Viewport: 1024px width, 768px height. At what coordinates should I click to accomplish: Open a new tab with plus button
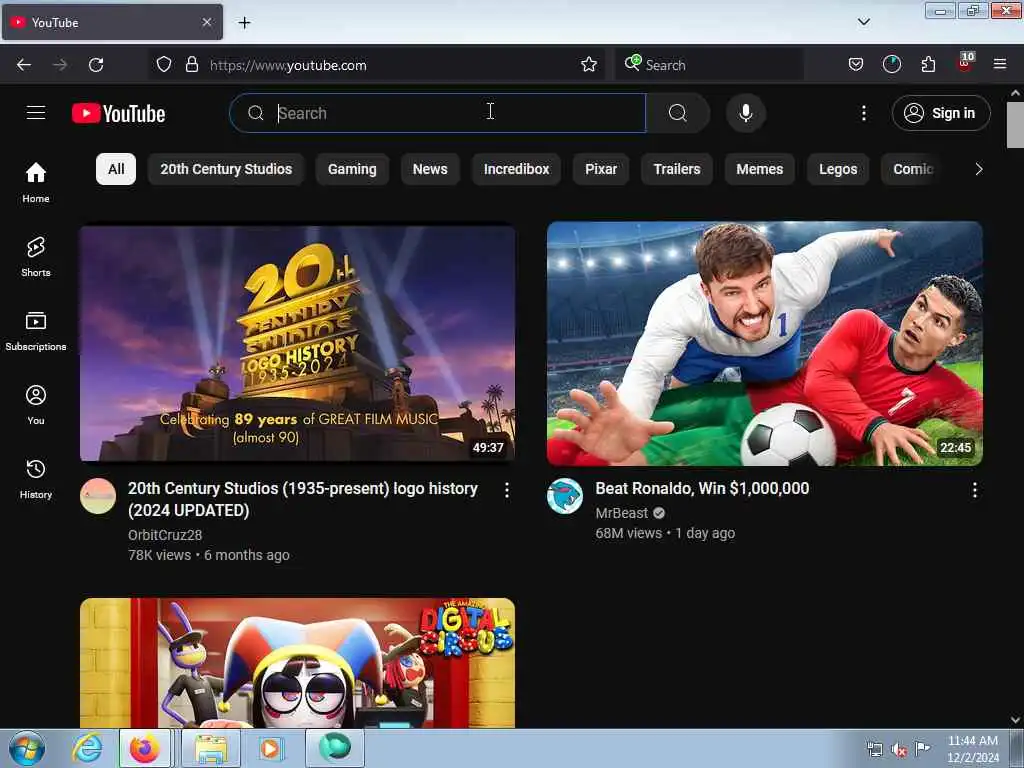244,23
